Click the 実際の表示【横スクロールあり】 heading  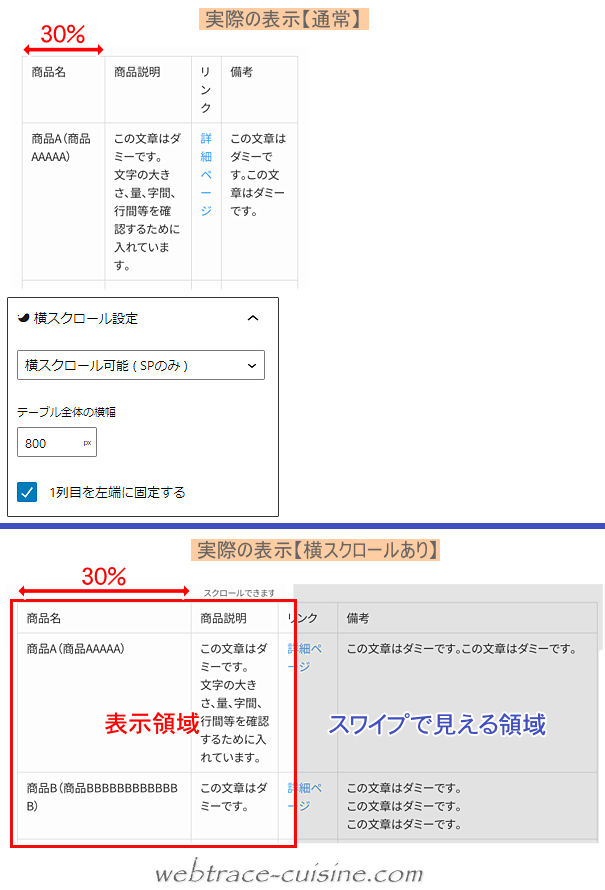tap(316, 549)
